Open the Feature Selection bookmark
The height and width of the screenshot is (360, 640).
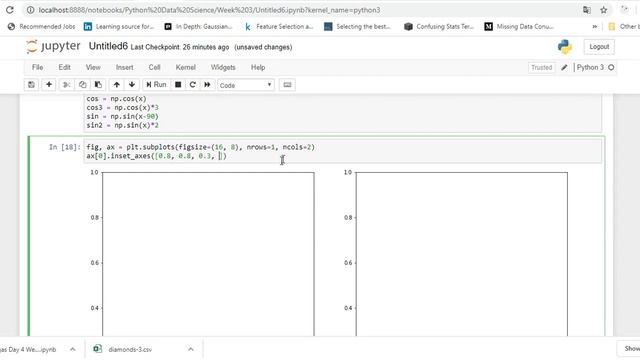pyautogui.click(x=279, y=27)
